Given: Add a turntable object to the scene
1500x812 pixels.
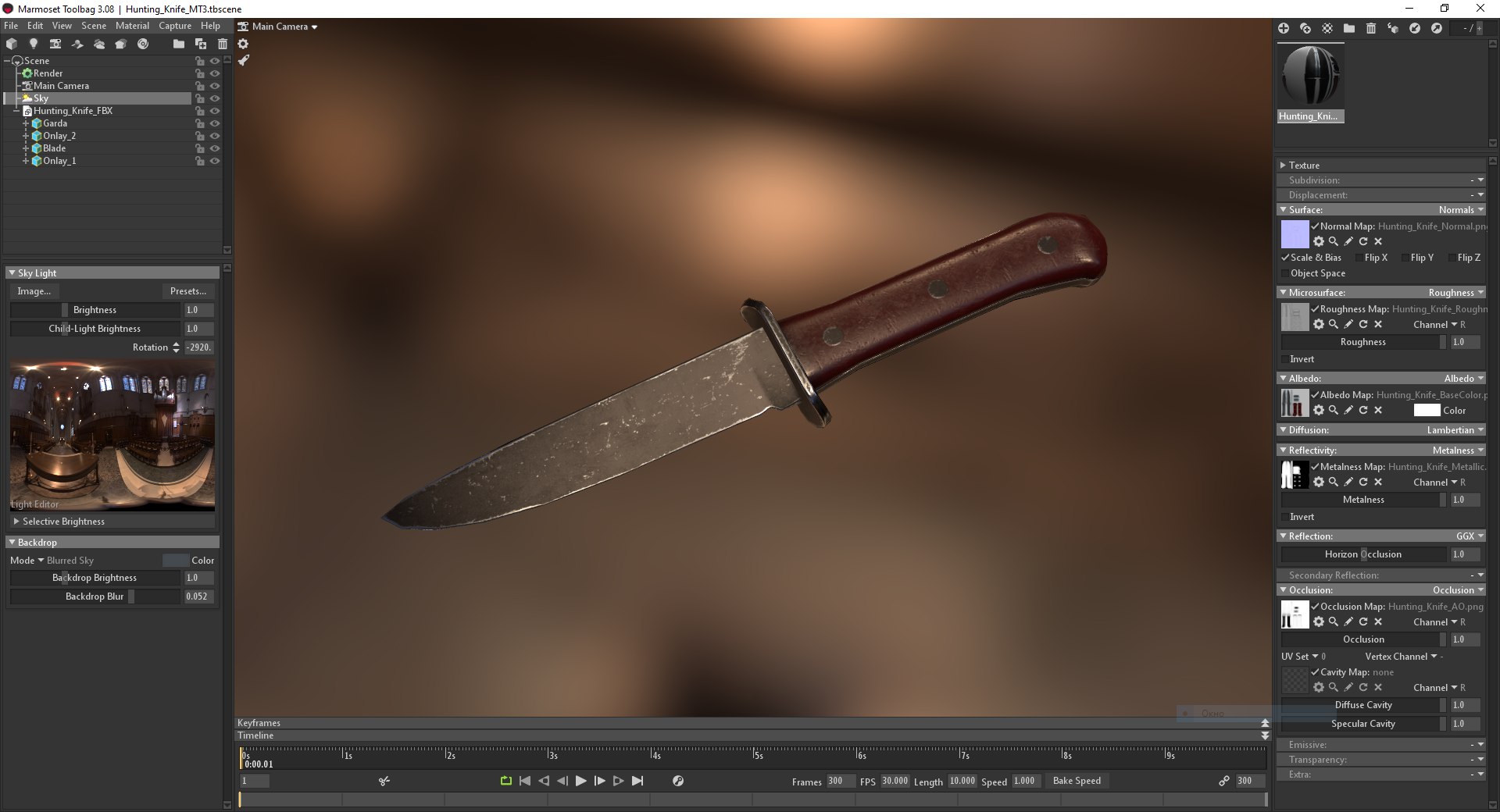Looking at the screenshot, I should (143, 44).
